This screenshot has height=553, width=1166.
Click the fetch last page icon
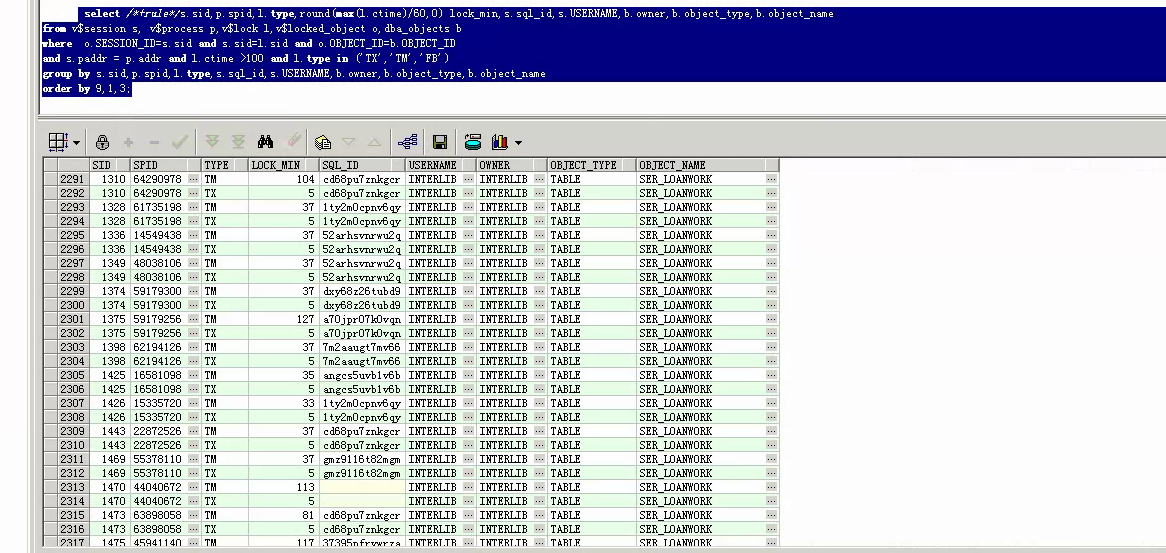point(238,142)
